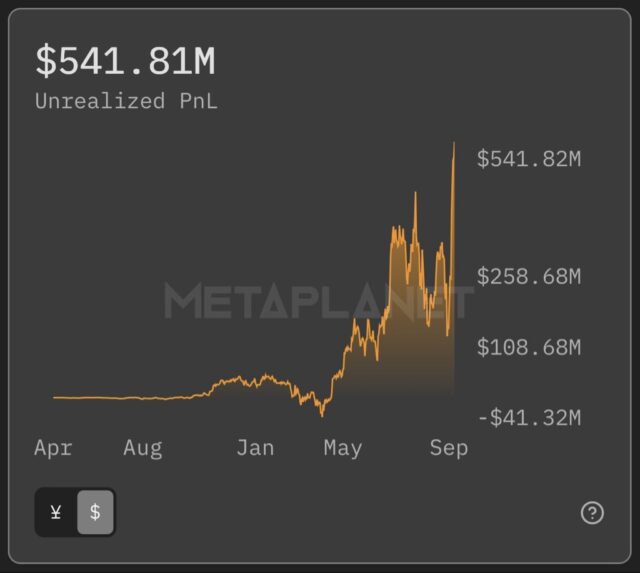Screen dimensions: 640x573
Task: Click the highest peak of the chart line
Action: coord(454,145)
